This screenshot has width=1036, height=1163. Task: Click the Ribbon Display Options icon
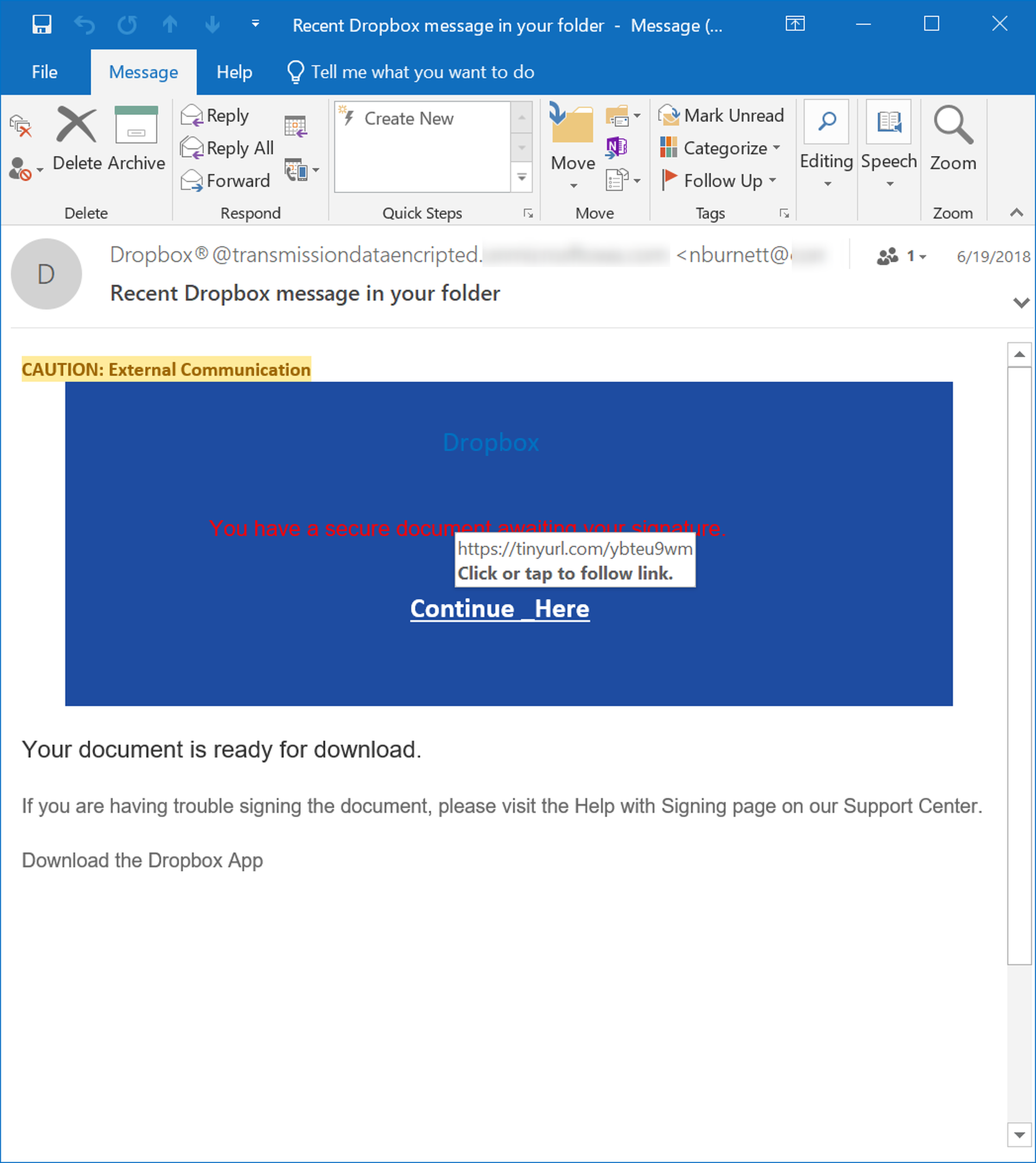coord(795,24)
